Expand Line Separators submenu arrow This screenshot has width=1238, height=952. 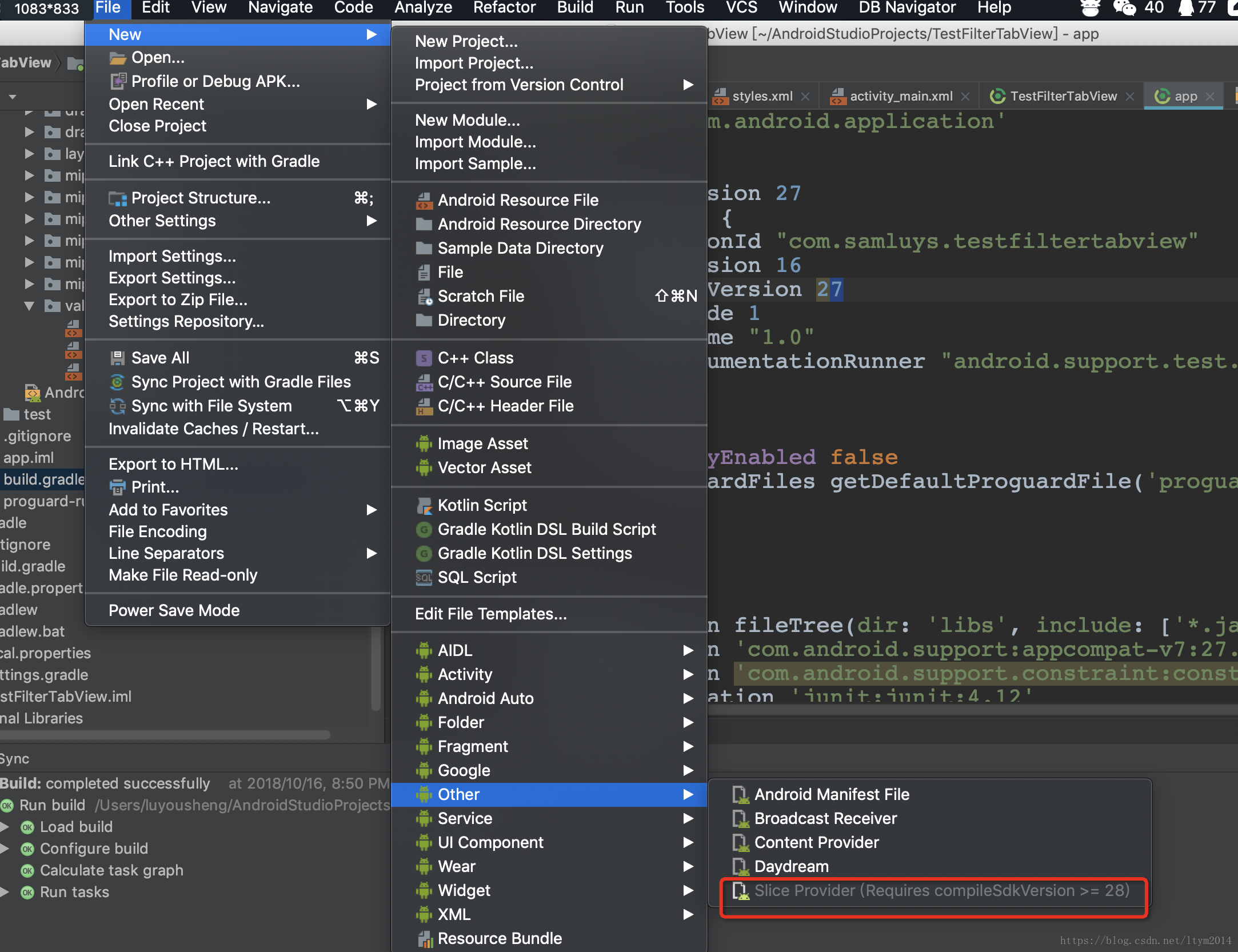click(372, 553)
